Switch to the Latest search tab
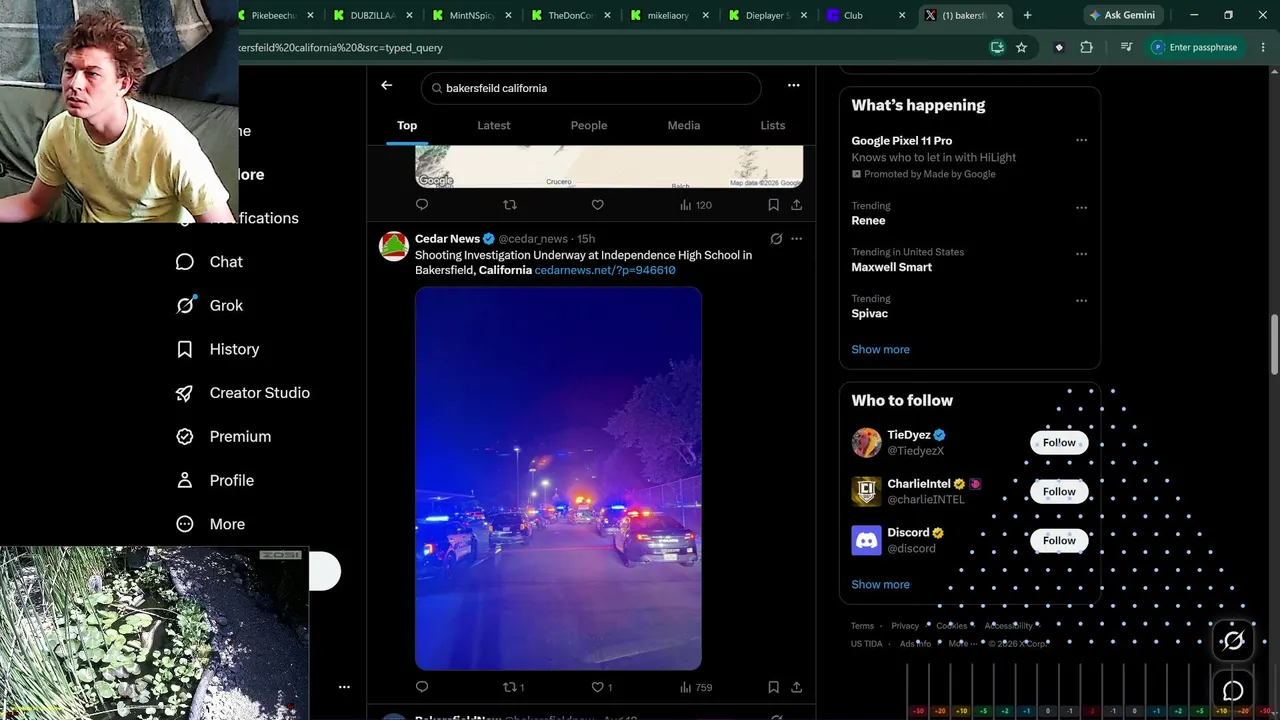The image size is (1280, 720). pos(494,125)
